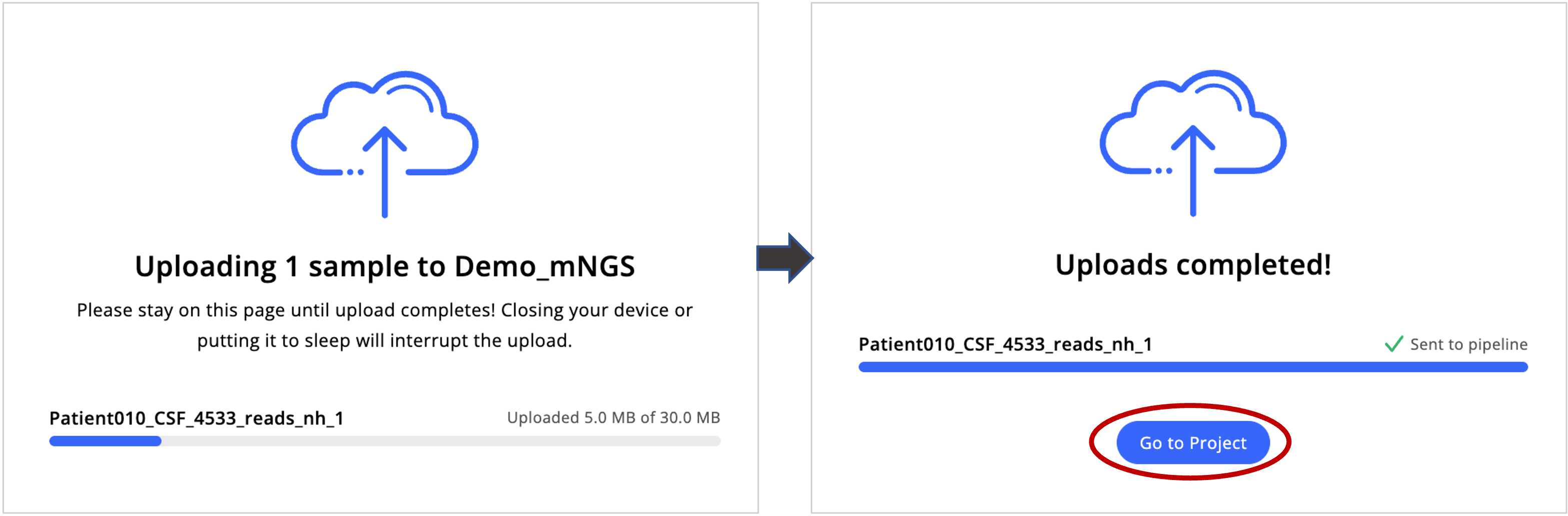The width and height of the screenshot is (1568, 516).
Task: Click the Uploads completed! heading
Action: [x=1193, y=265]
